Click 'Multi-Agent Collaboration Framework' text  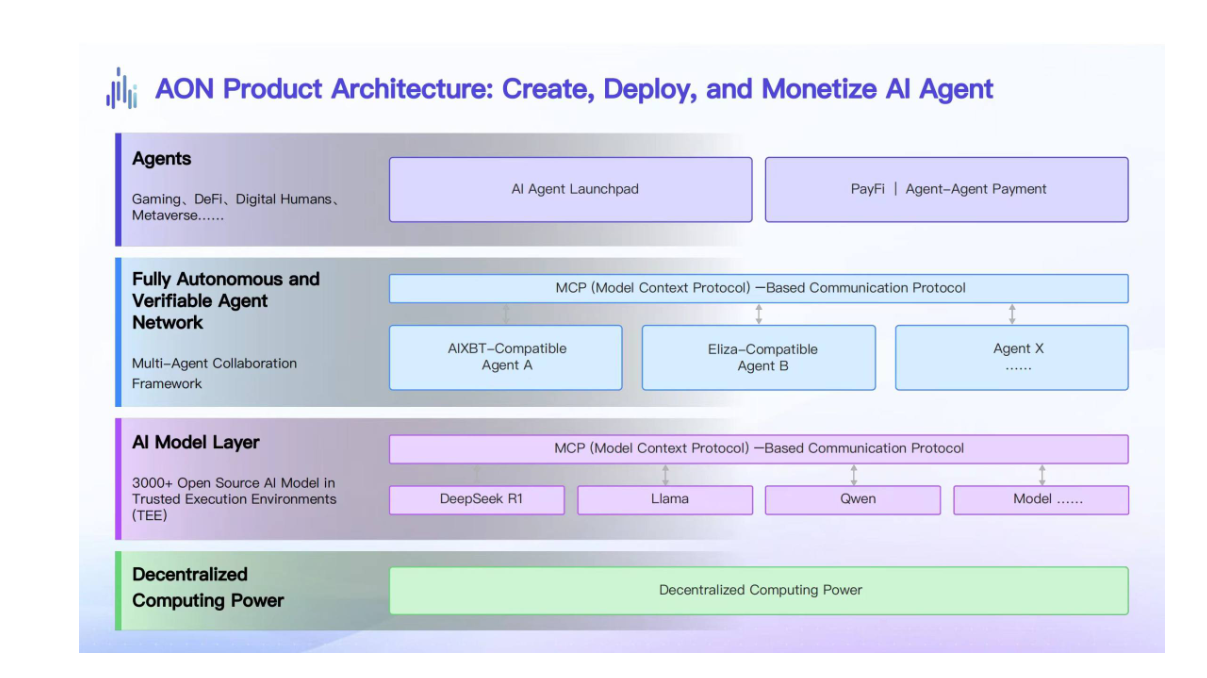(x=214, y=373)
